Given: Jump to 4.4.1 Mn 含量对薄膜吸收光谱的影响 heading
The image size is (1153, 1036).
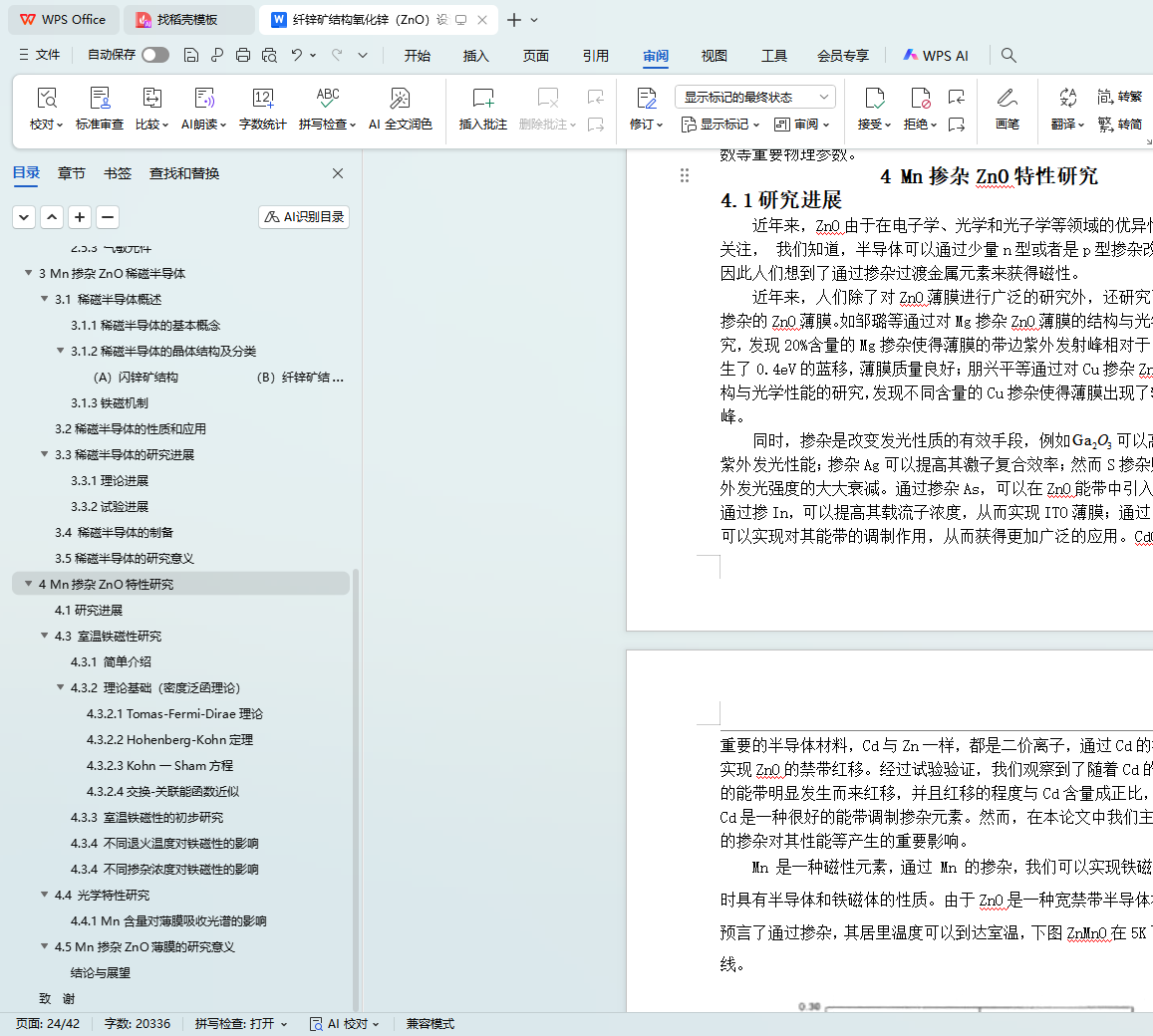Looking at the screenshot, I should click(x=168, y=921).
